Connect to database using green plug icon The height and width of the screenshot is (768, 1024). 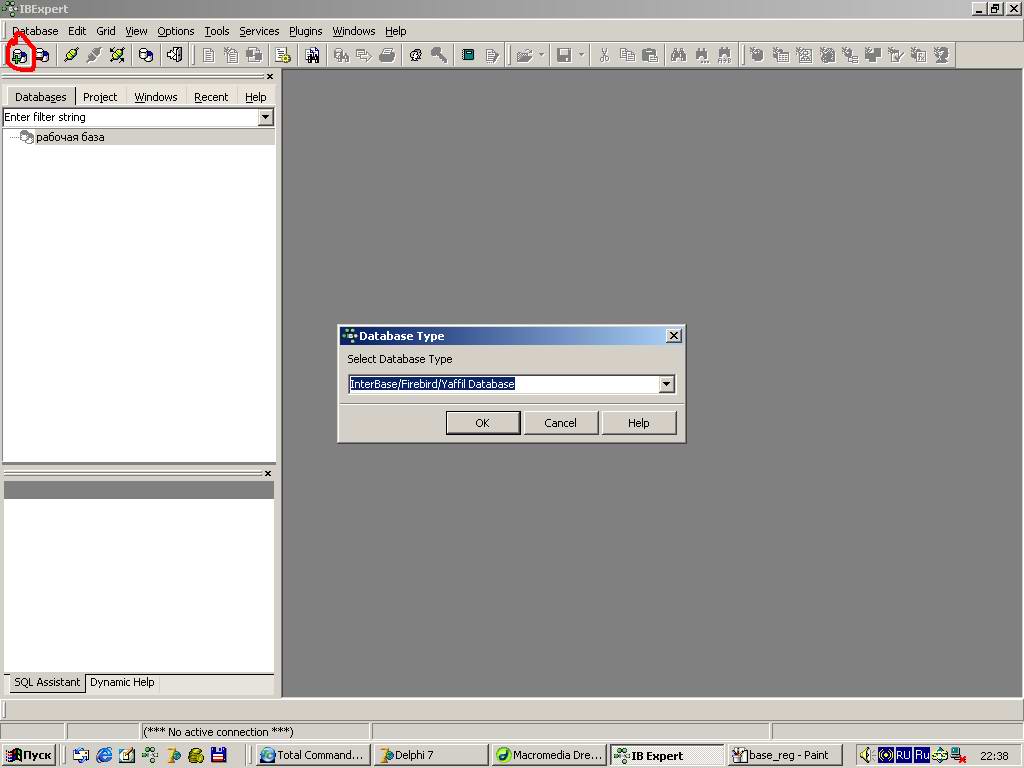coord(71,56)
